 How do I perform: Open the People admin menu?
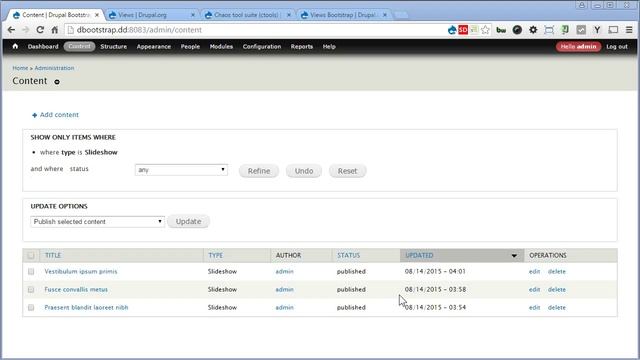(x=190, y=47)
